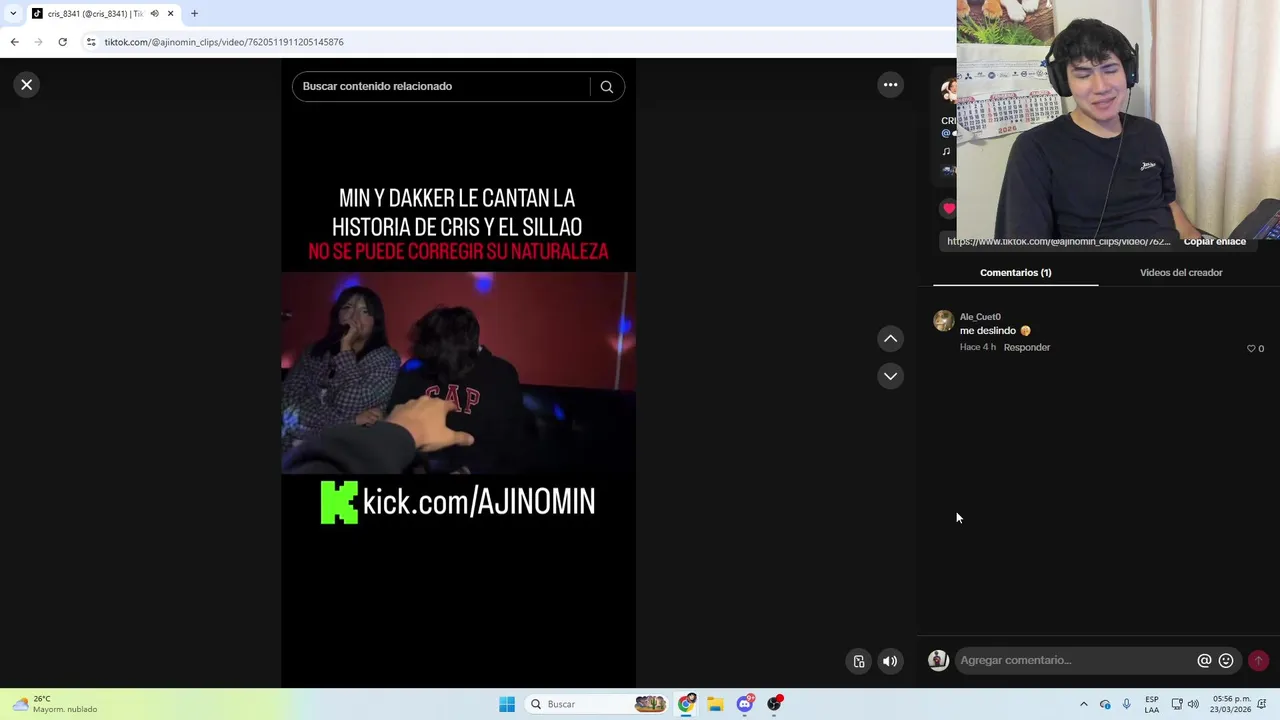Click the microphone icon in system tray
Image resolution: width=1280 pixels, height=720 pixels.
coord(1126,704)
